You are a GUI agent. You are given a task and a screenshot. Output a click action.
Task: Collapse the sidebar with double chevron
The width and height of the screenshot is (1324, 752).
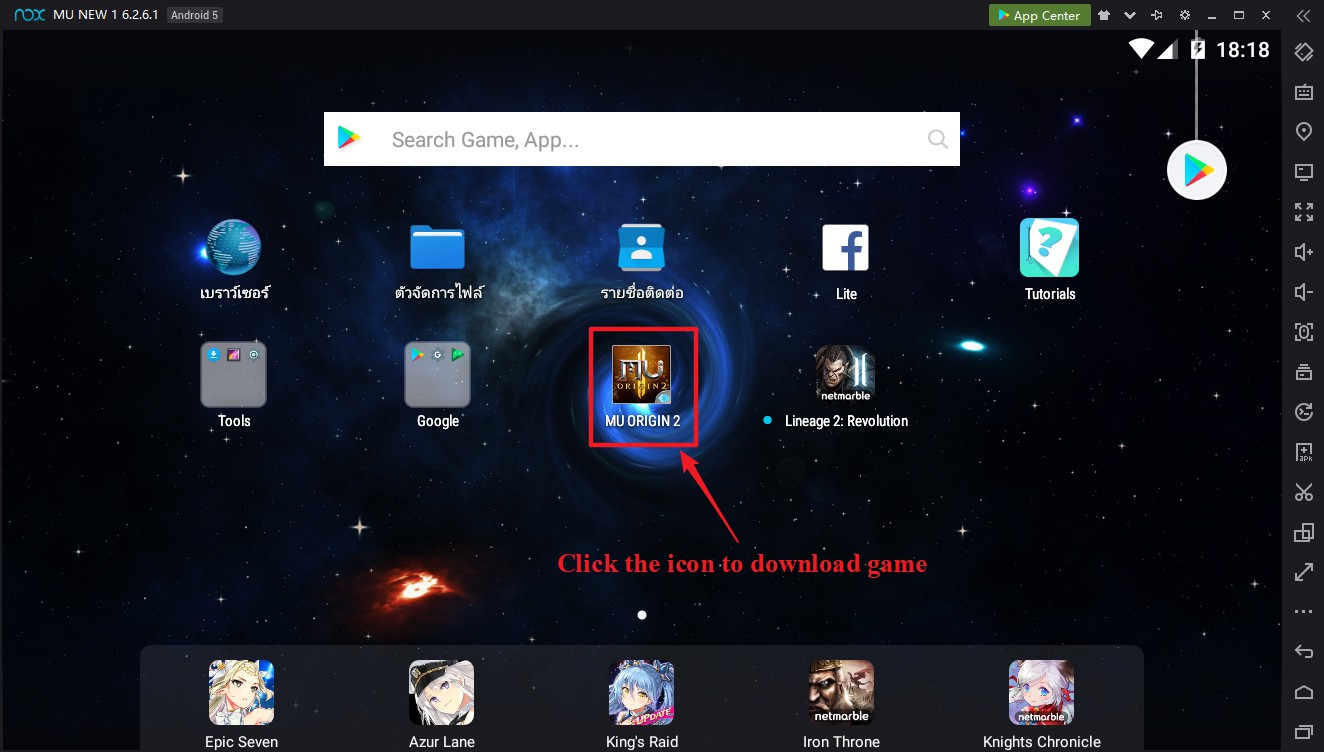(x=1303, y=15)
